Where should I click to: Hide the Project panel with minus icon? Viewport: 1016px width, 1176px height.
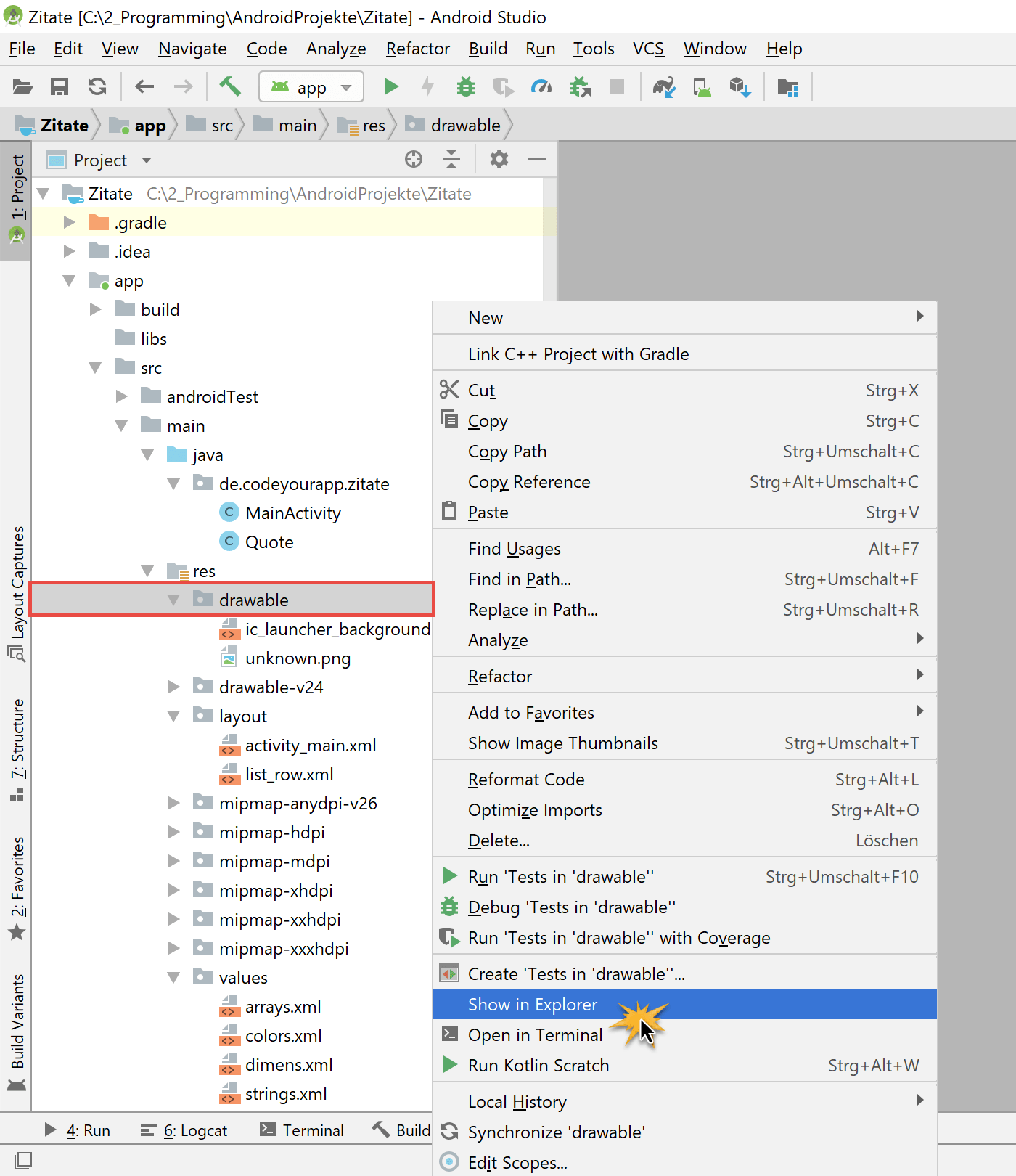(537, 159)
